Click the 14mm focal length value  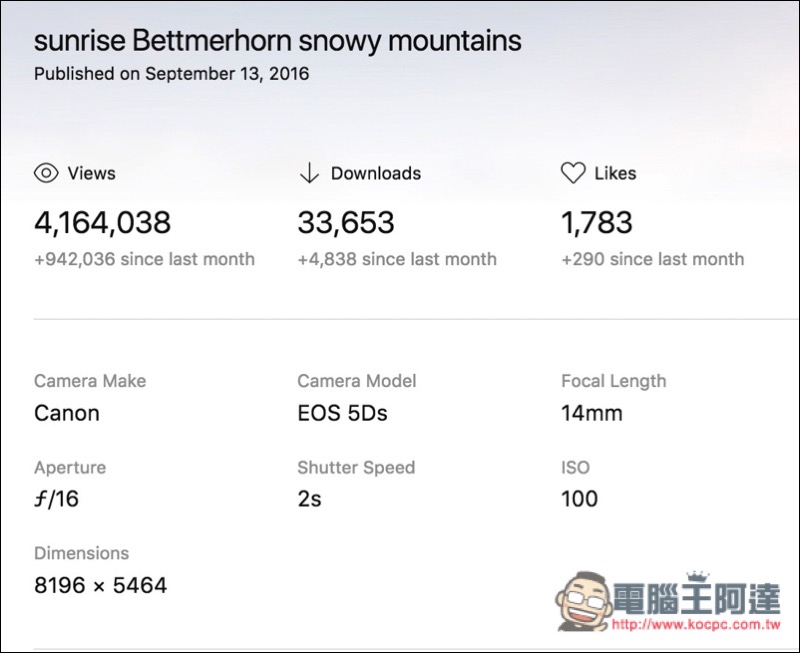click(x=592, y=413)
